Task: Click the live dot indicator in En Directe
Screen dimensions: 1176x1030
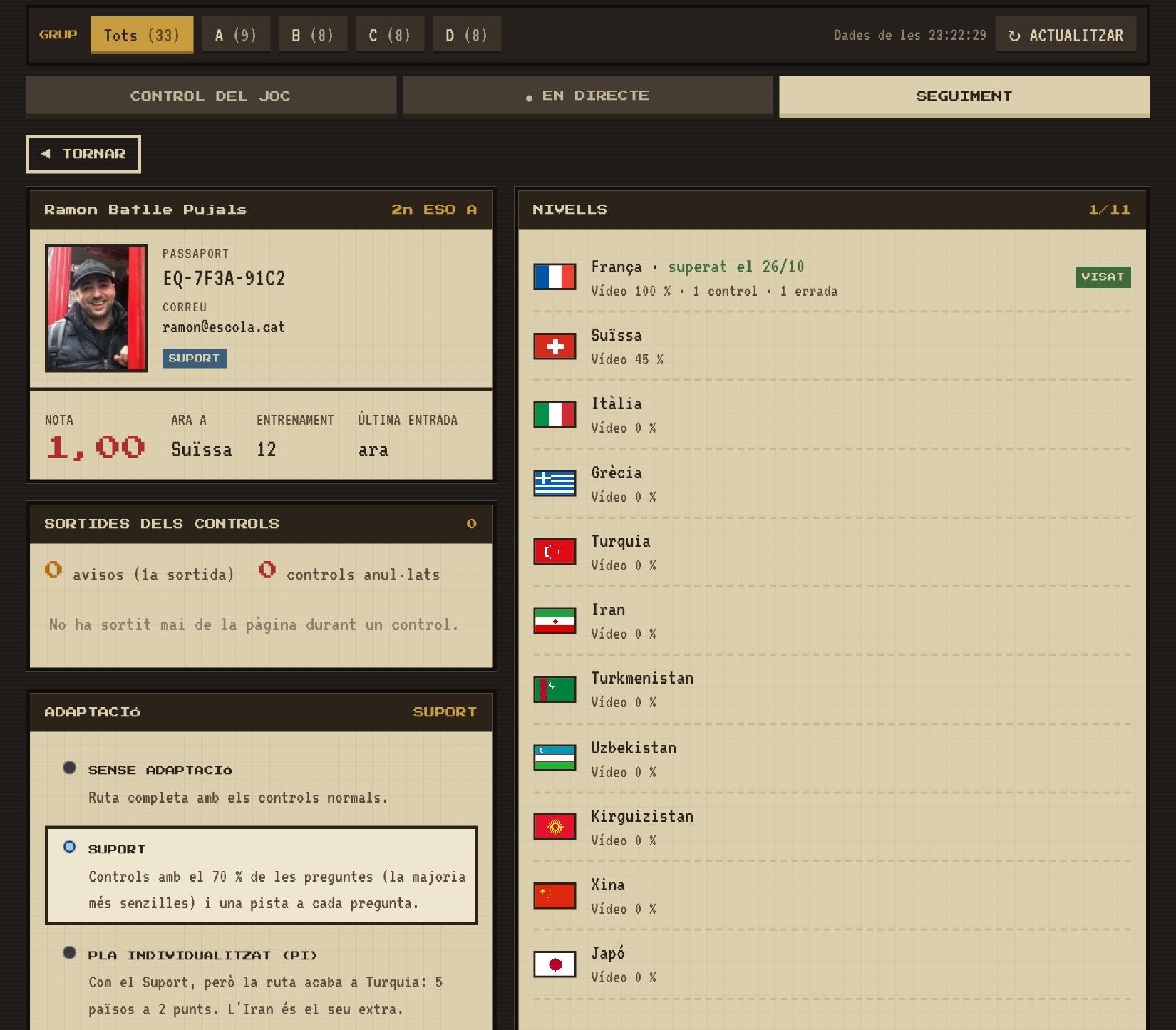Action: (x=529, y=98)
